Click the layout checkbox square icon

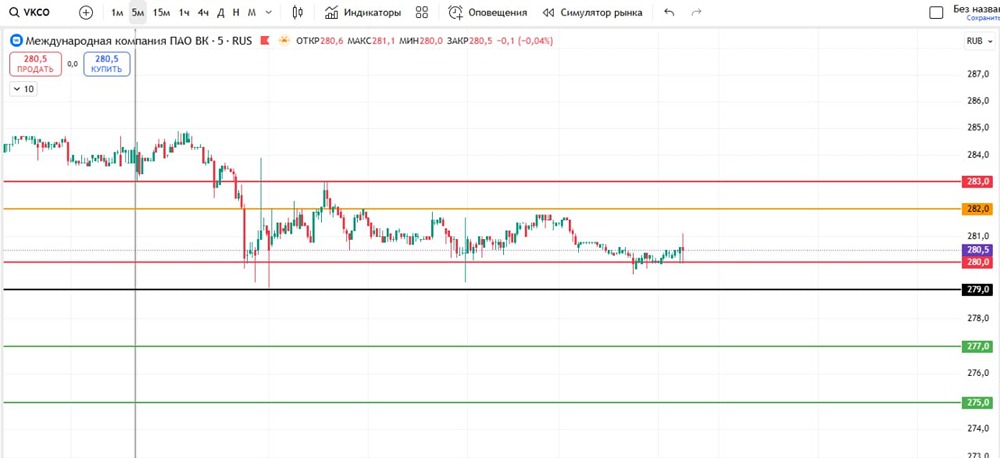pyautogui.click(x=936, y=13)
